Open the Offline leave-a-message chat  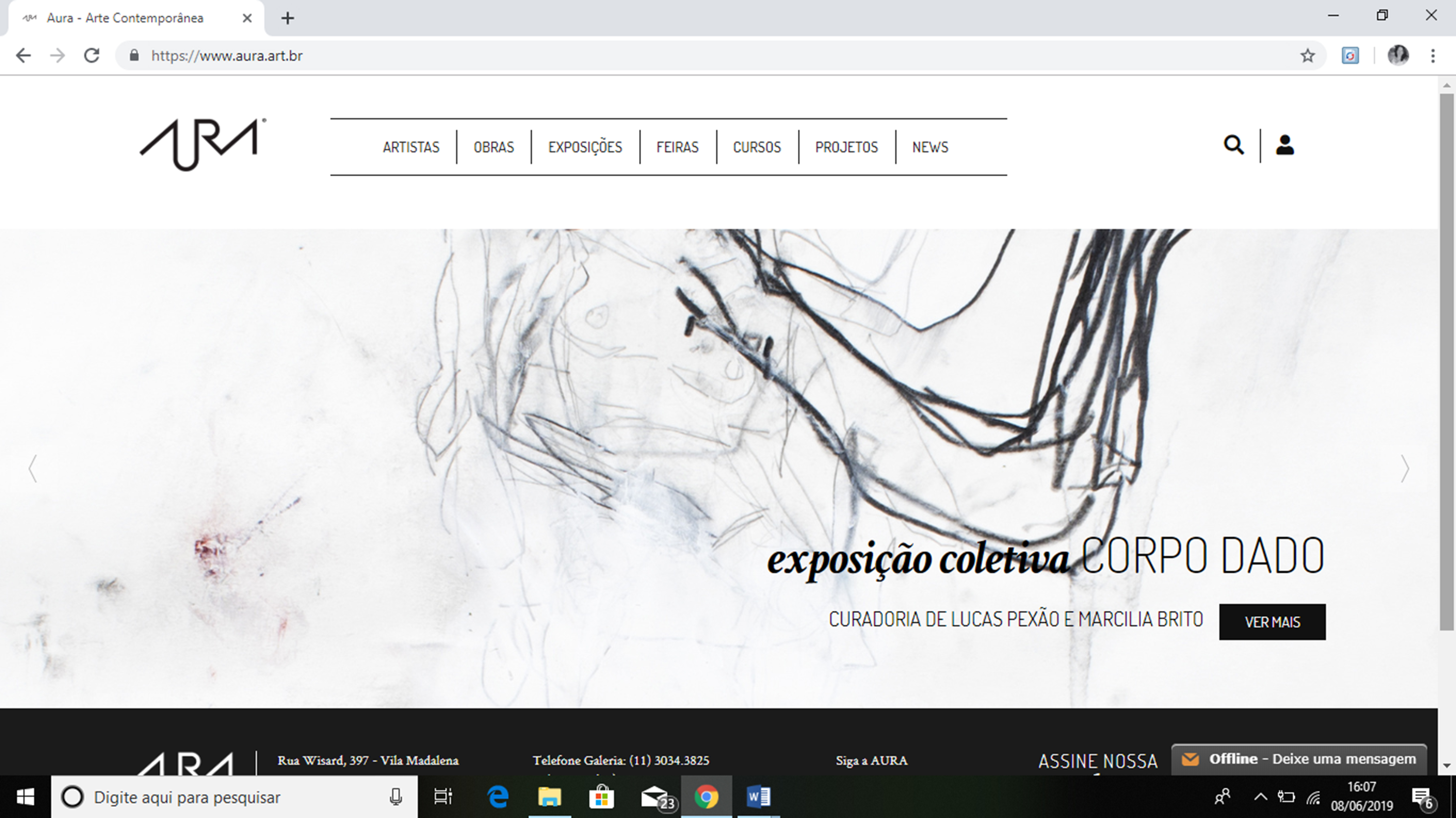1299,759
